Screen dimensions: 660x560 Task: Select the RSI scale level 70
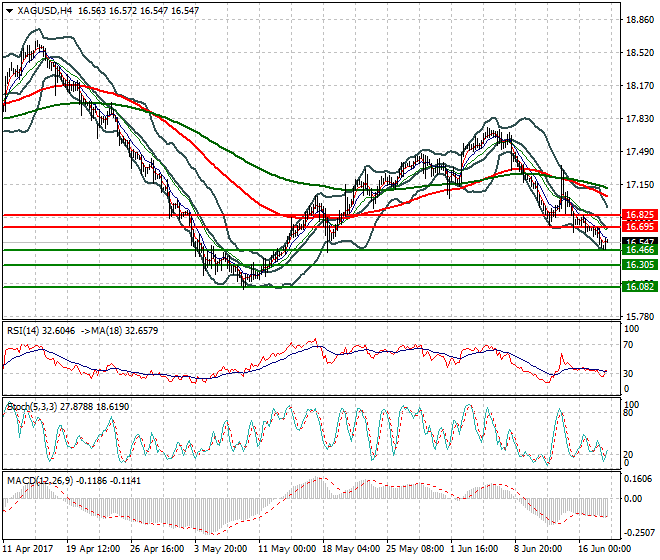pyautogui.click(x=628, y=345)
